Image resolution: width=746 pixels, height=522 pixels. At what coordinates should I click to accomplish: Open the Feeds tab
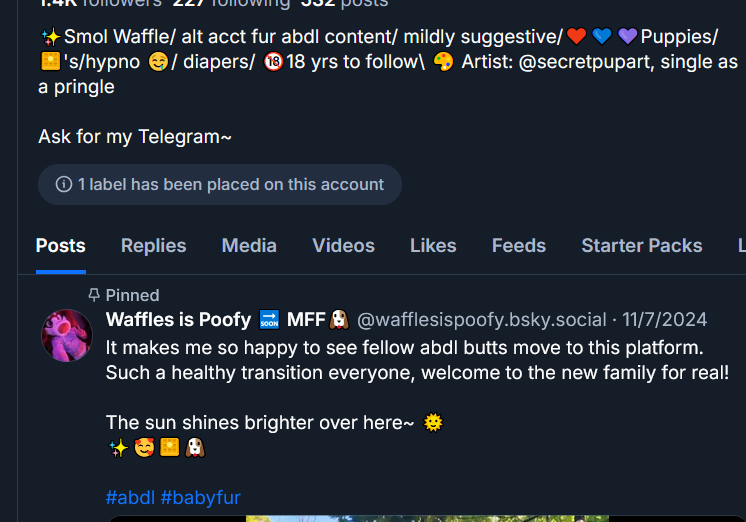point(518,246)
